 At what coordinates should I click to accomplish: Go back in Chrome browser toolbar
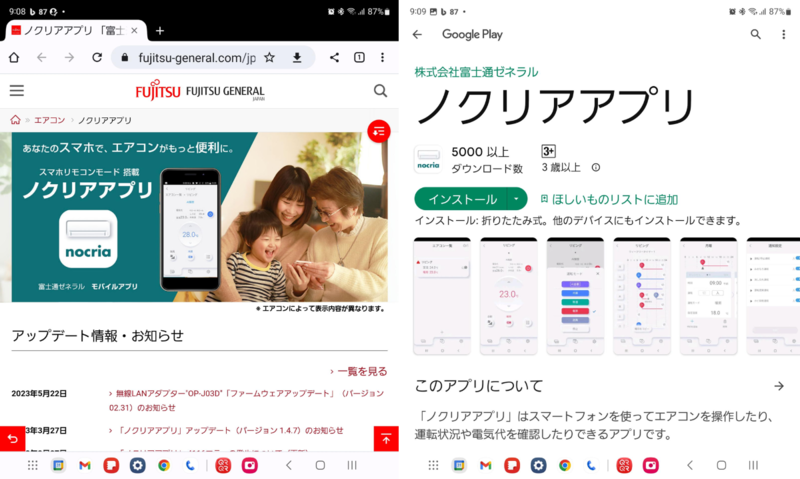click(42, 58)
